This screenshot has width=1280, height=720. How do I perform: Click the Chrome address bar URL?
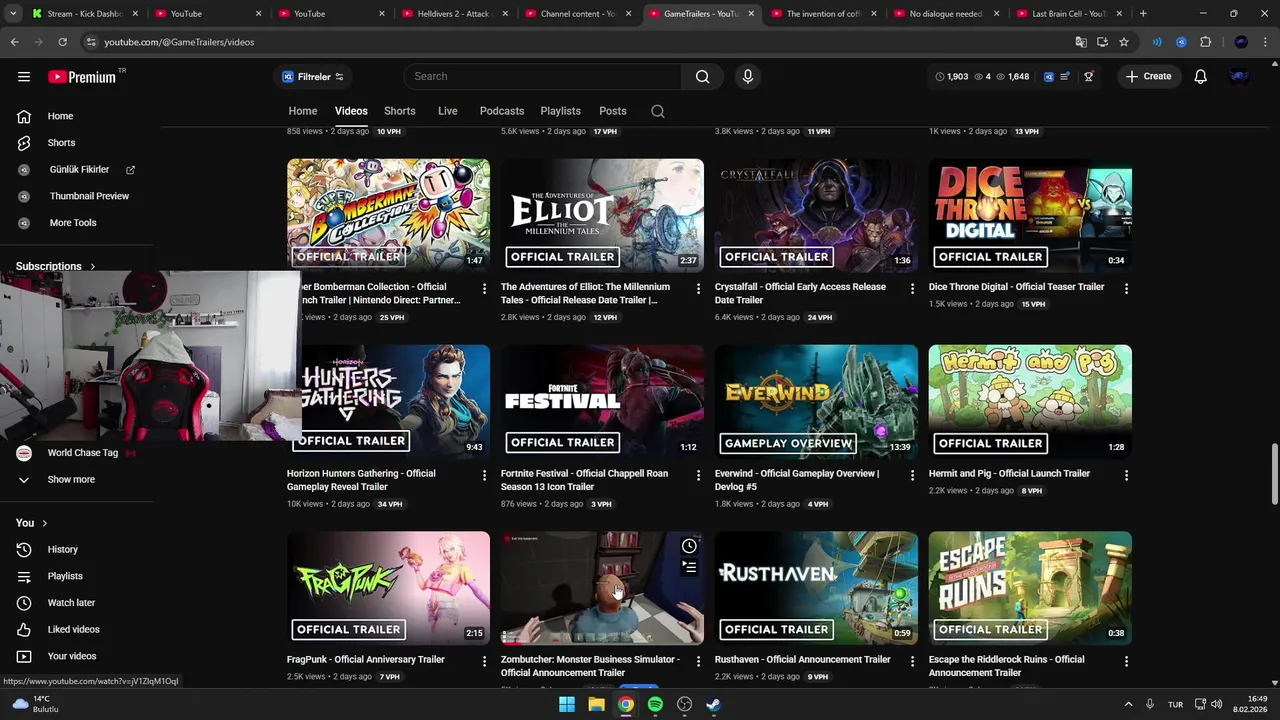coord(179,42)
